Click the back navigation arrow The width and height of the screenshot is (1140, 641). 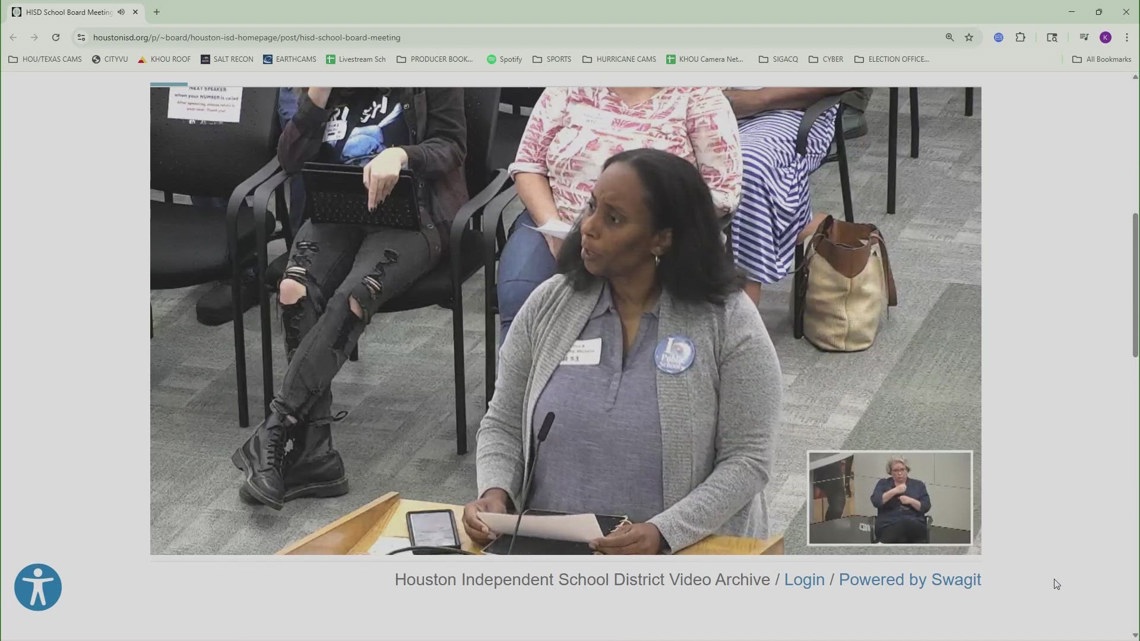point(13,37)
